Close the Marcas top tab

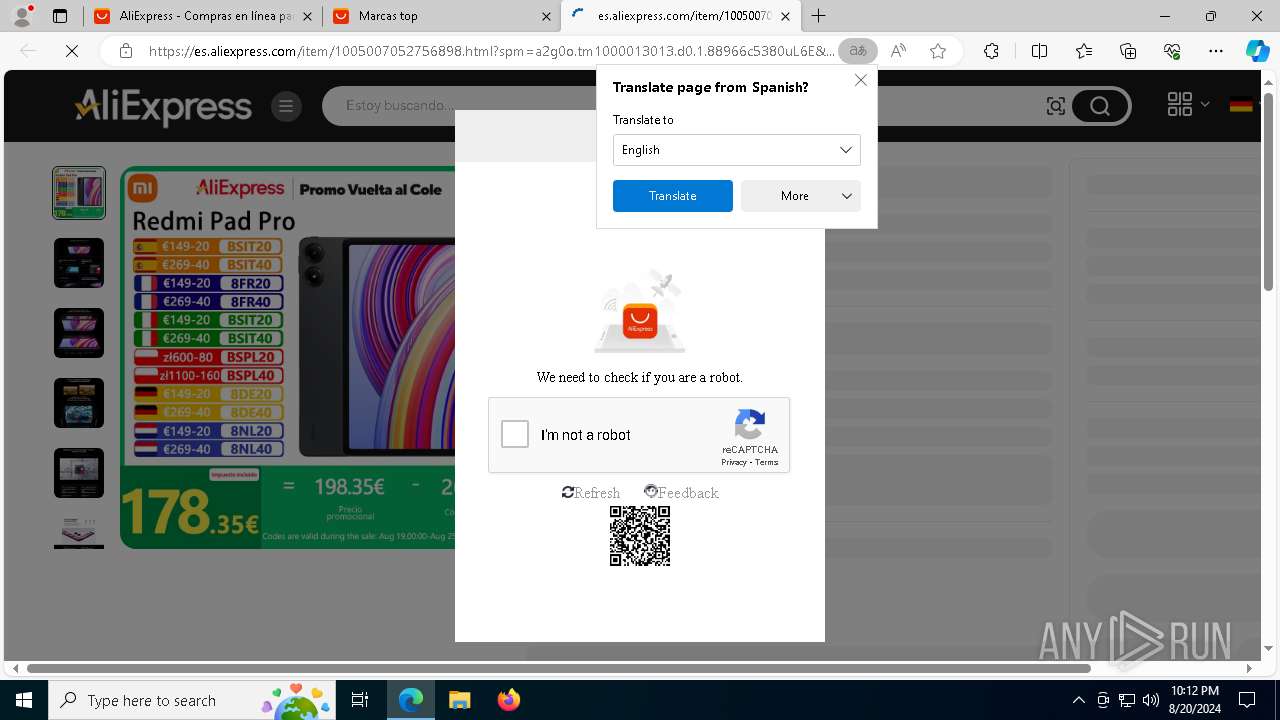point(546,16)
